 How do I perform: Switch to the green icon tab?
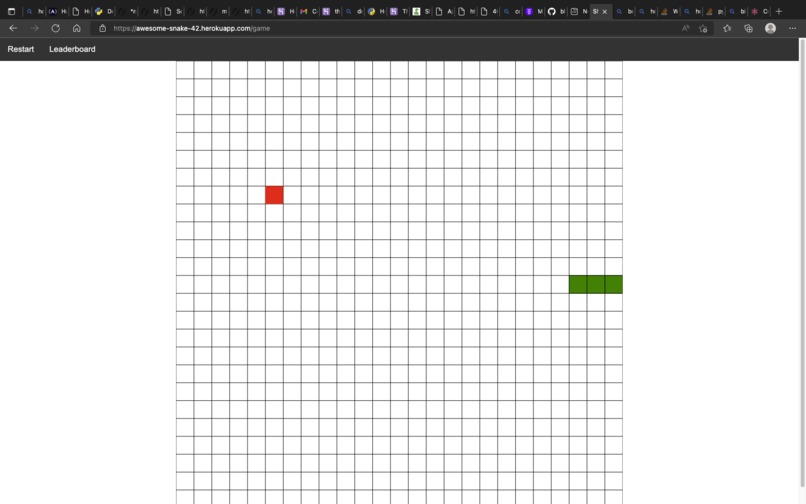pos(420,11)
